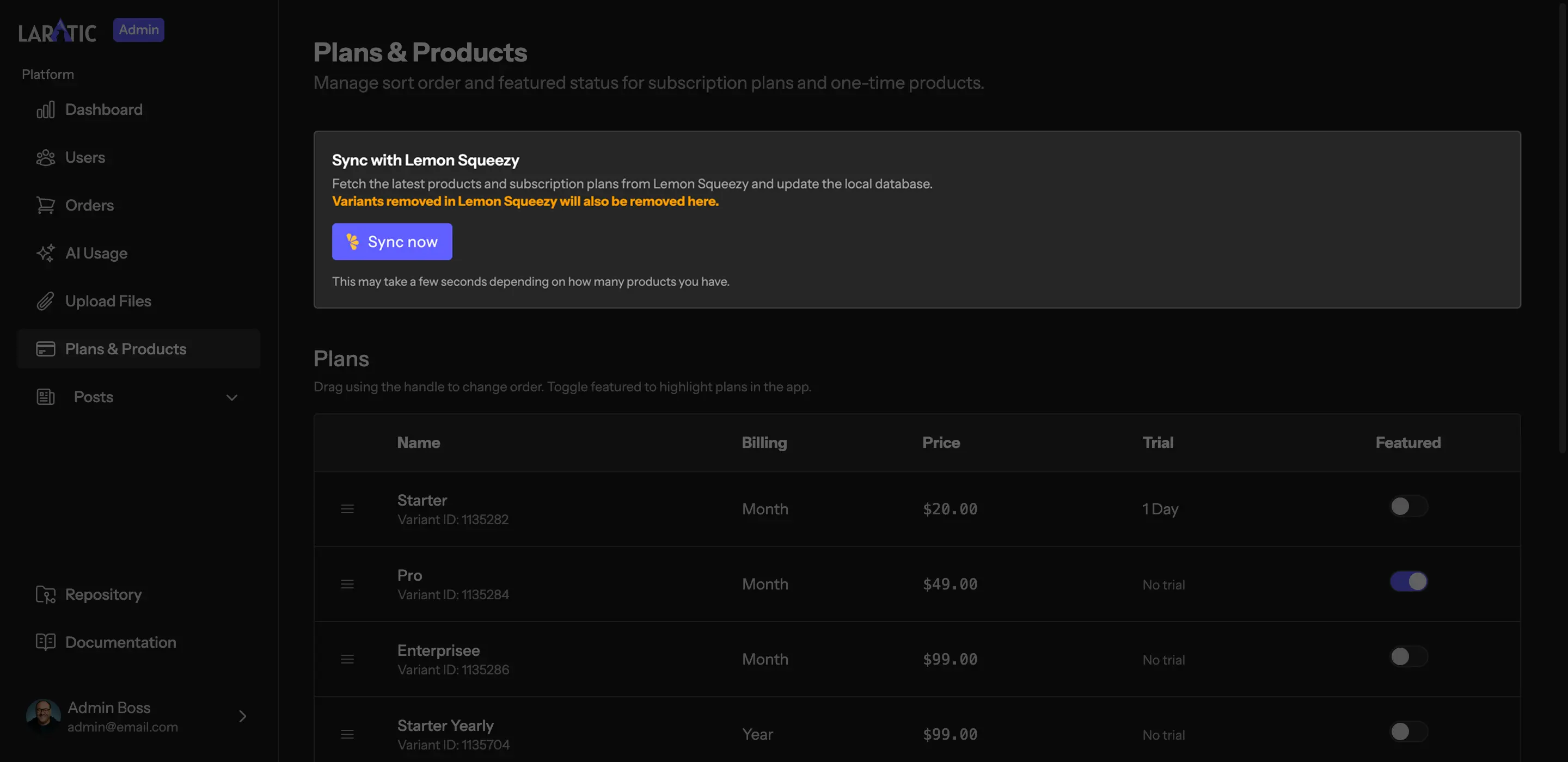The image size is (1568, 762).
Task: Toggle Featured on the Enterprisee plan
Action: [1408, 657]
